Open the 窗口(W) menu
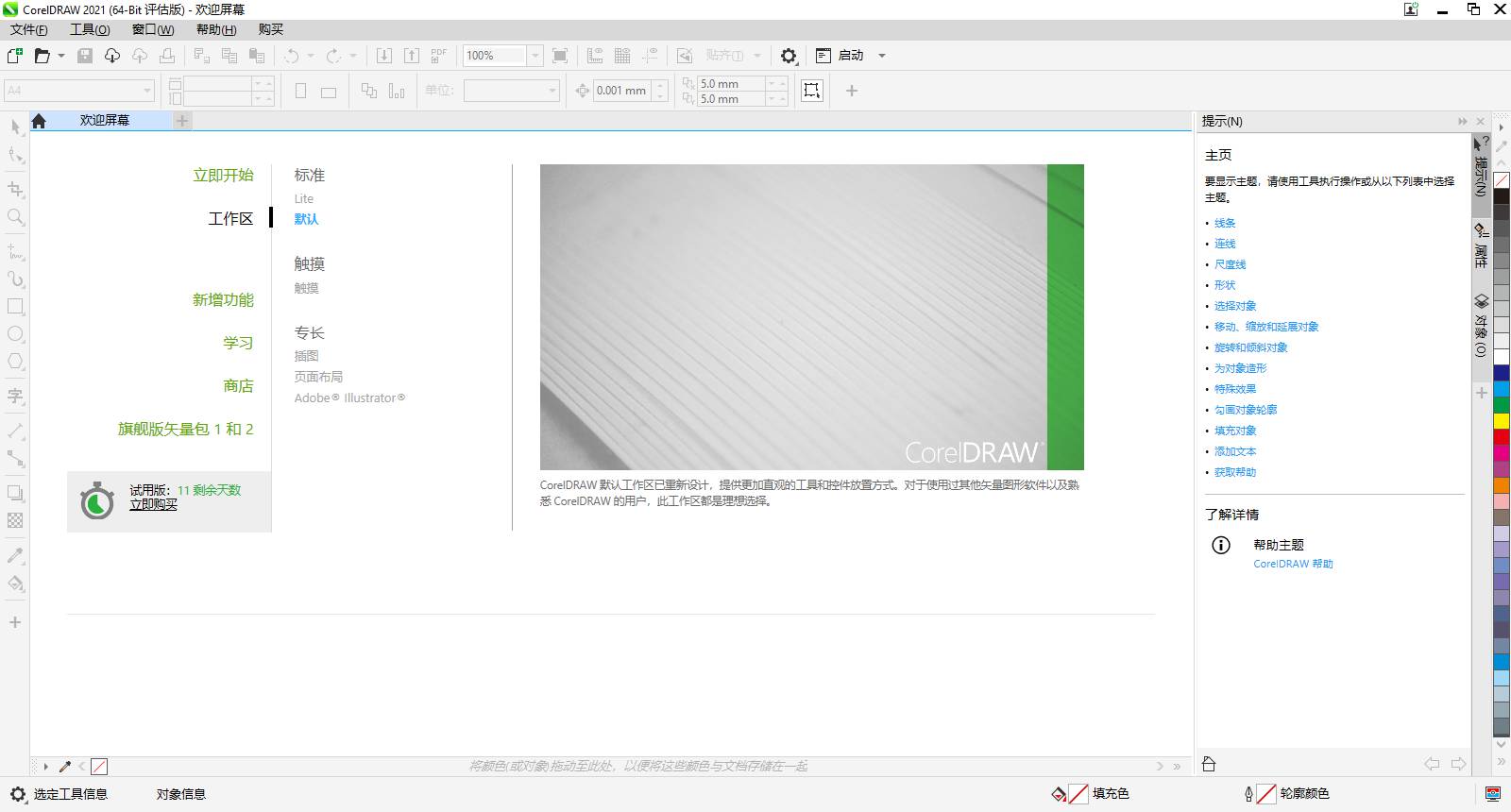The image size is (1511, 812). [153, 29]
